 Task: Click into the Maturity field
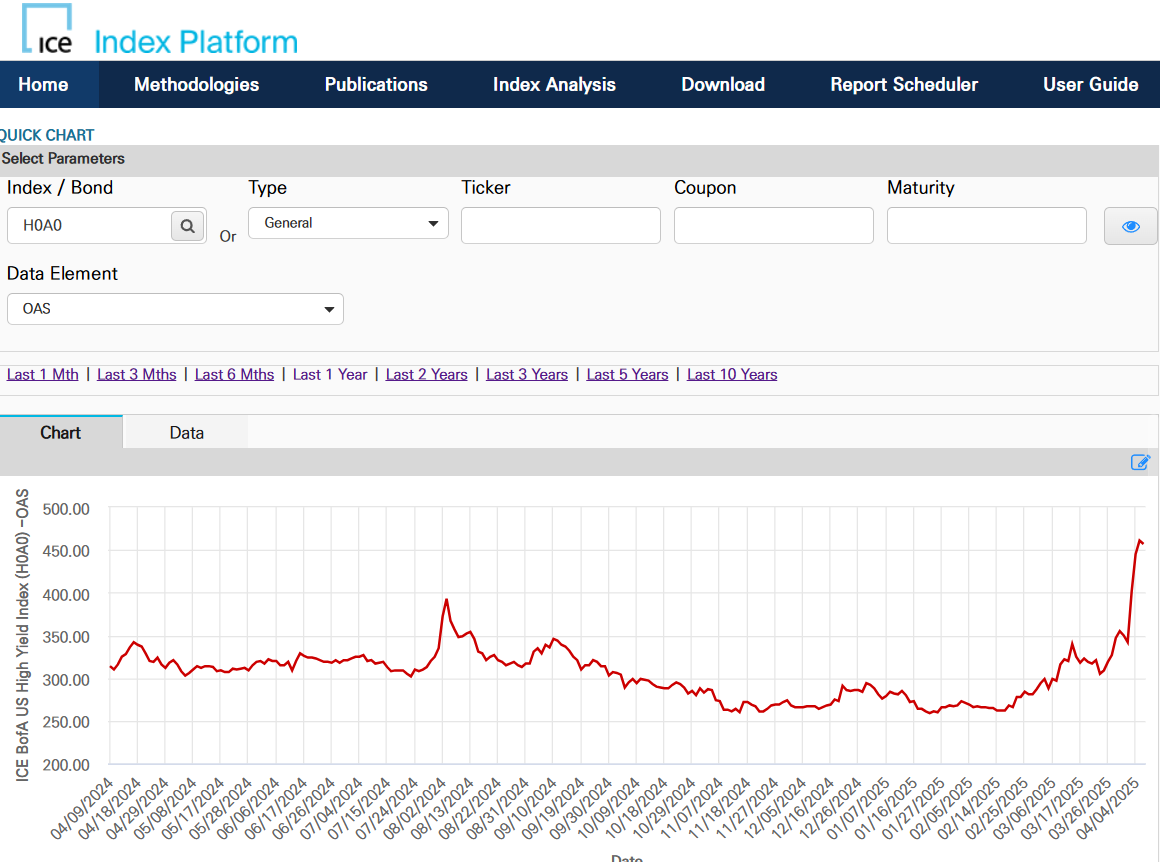(987, 226)
